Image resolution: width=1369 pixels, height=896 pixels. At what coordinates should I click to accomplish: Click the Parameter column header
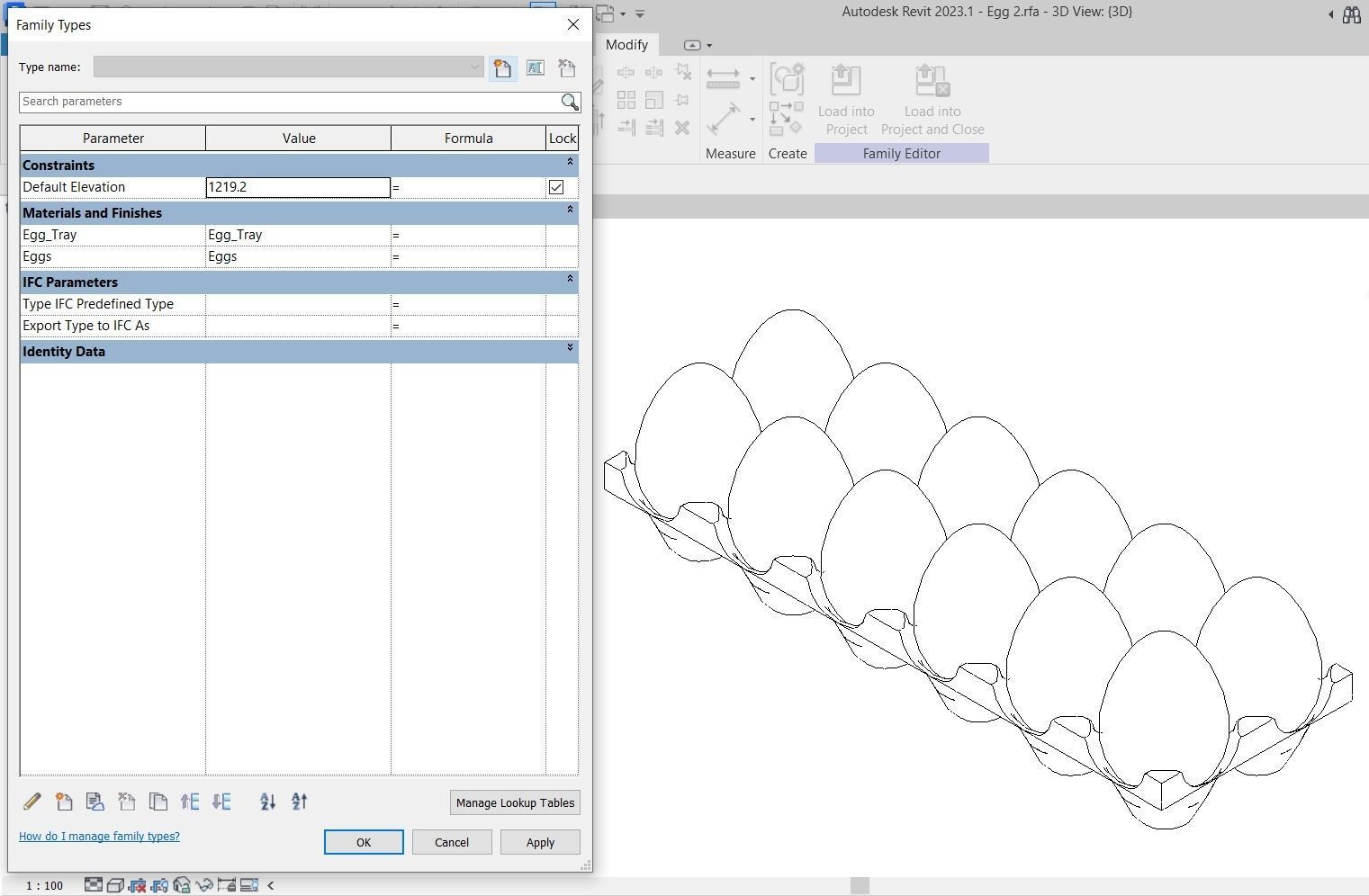[x=113, y=139]
